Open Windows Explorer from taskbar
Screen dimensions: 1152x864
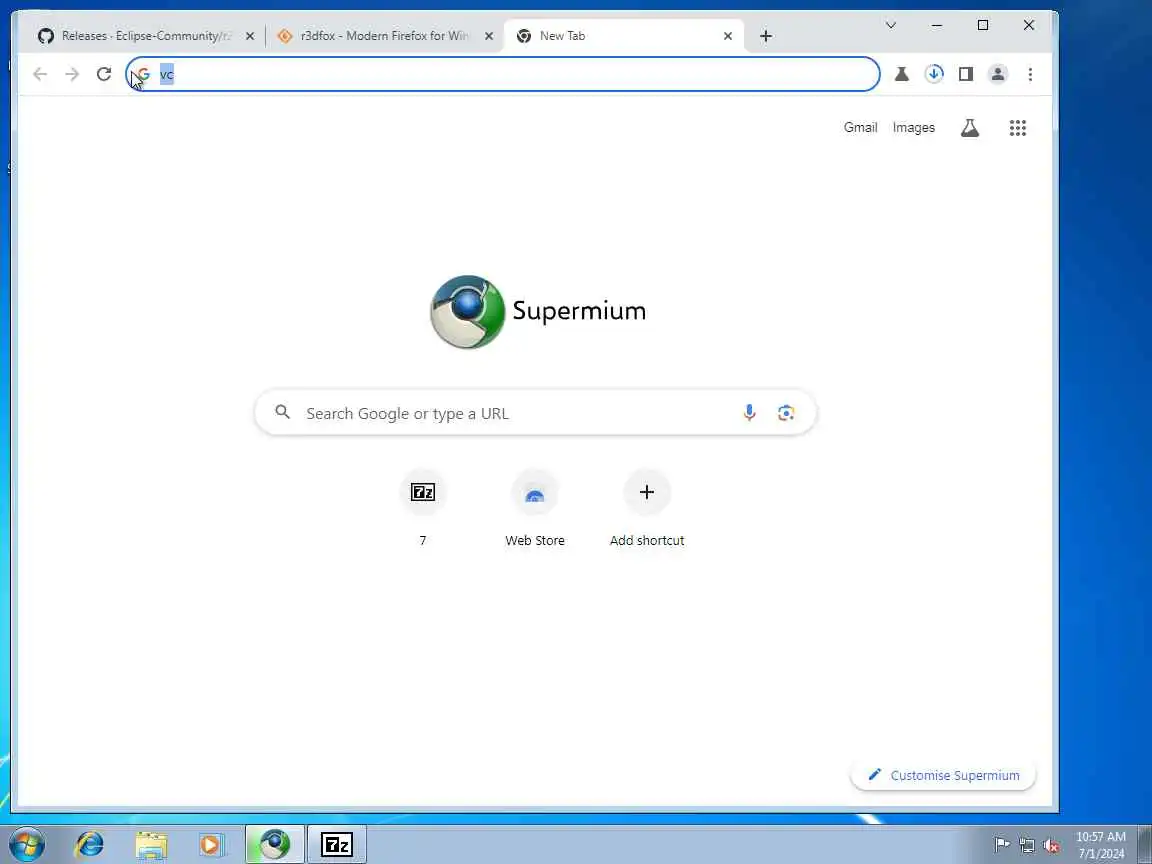click(x=151, y=845)
